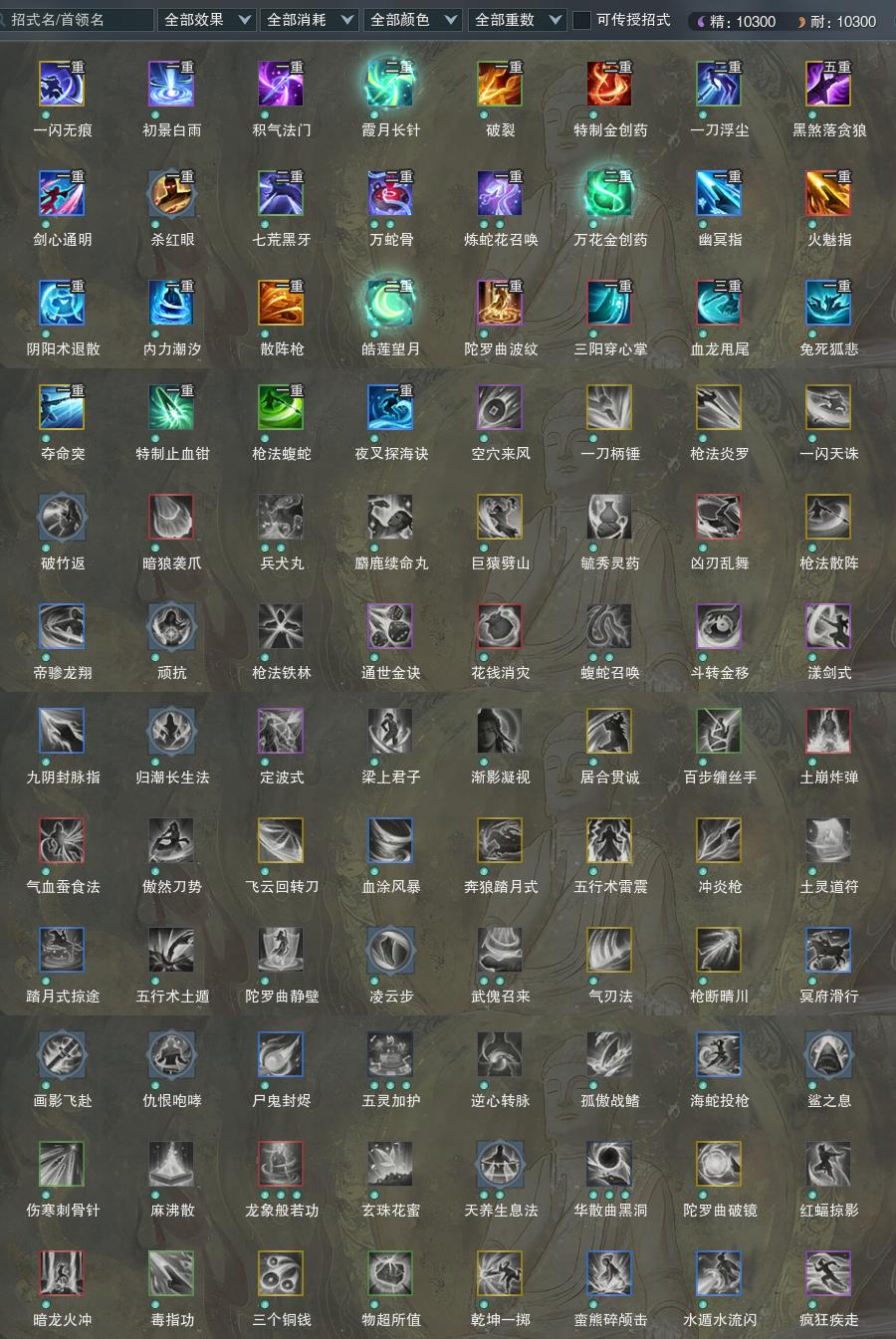896x1339 pixels.
Task: Select the 夺命突 skill icon
Action: (x=63, y=407)
